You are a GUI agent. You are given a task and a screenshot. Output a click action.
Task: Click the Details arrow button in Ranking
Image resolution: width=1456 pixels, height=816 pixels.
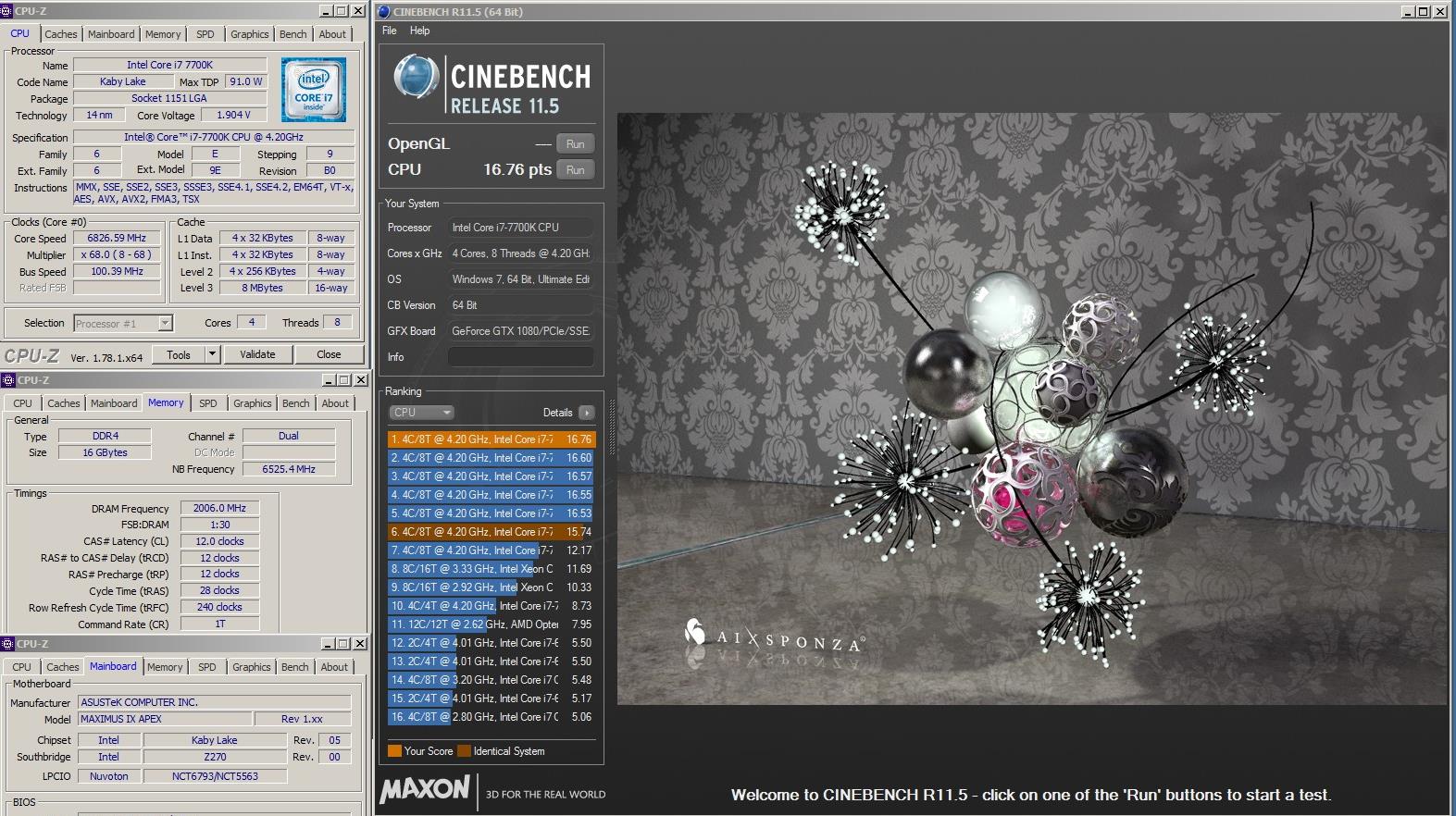click(x=587, y=413)
